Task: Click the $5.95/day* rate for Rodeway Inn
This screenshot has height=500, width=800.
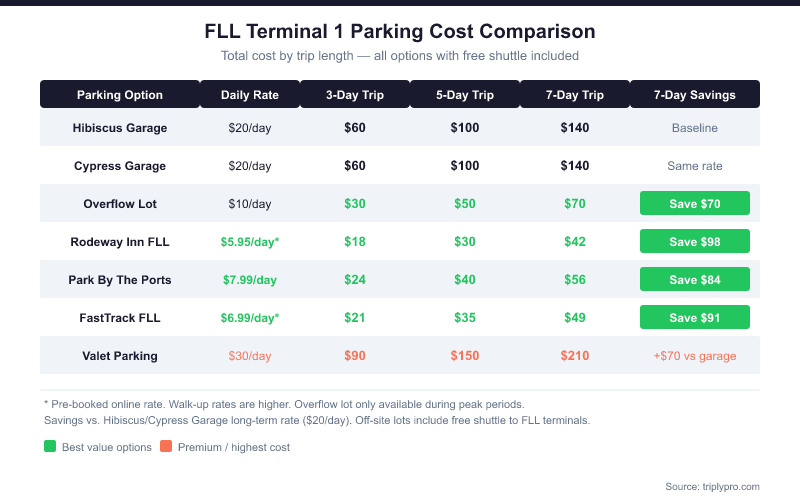Action: pos(250,242)
